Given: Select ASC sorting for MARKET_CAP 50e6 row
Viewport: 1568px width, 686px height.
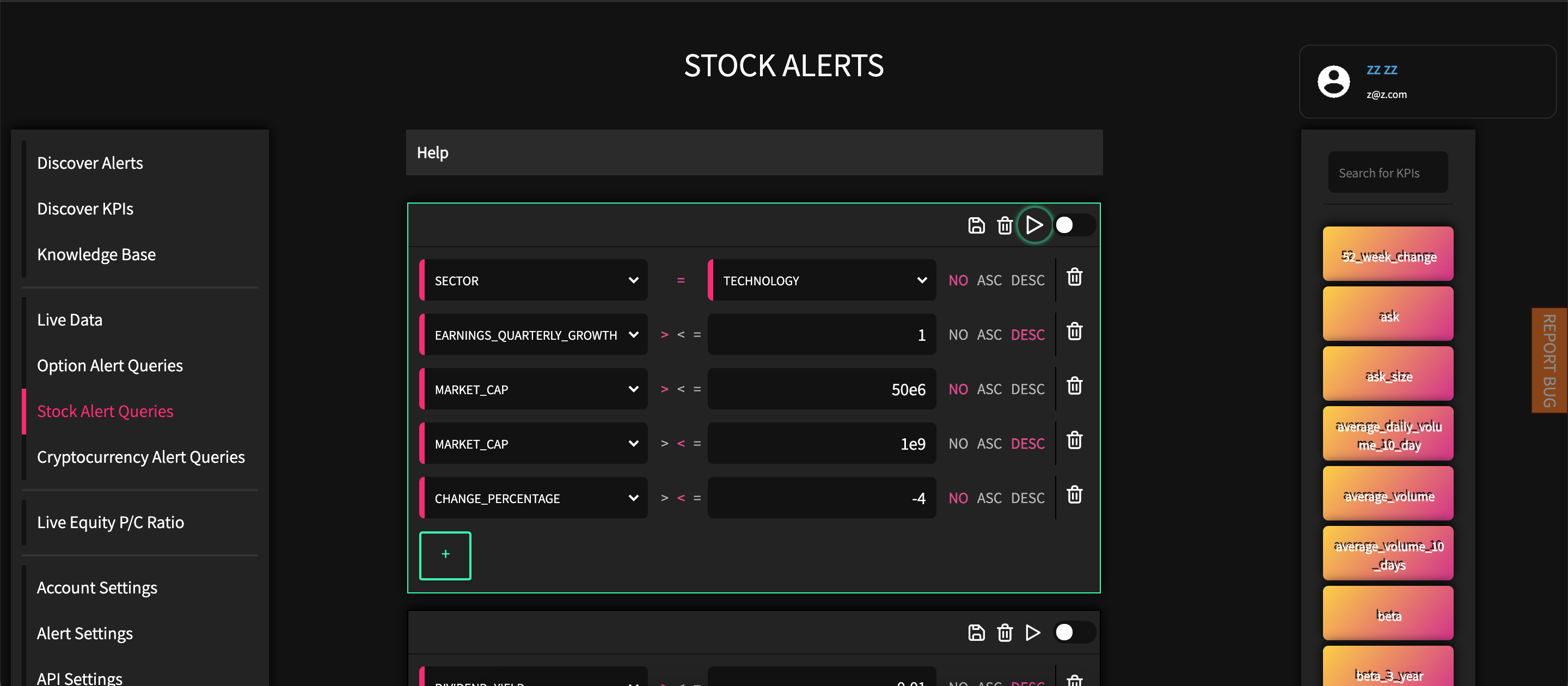Looking at the screenshot, I should coord(989,389).
